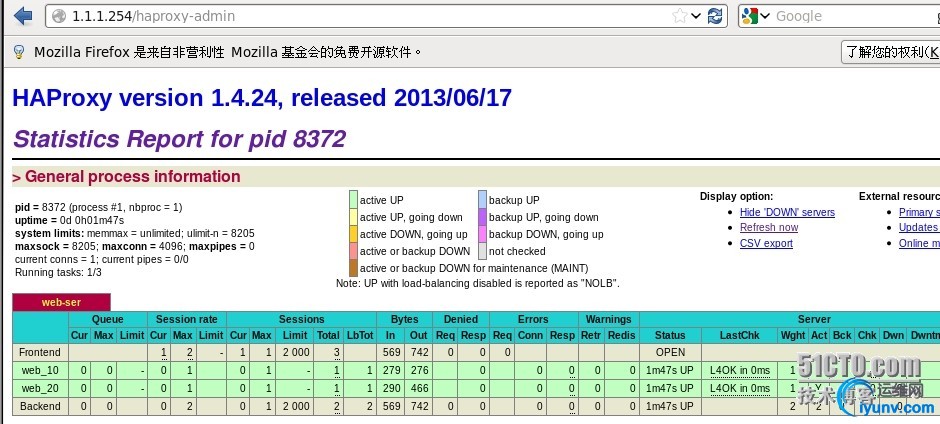Image resolution: width=940 pixels, height=424 pixels.
Task: Click the Status column header
Action: tap(670, 336)
